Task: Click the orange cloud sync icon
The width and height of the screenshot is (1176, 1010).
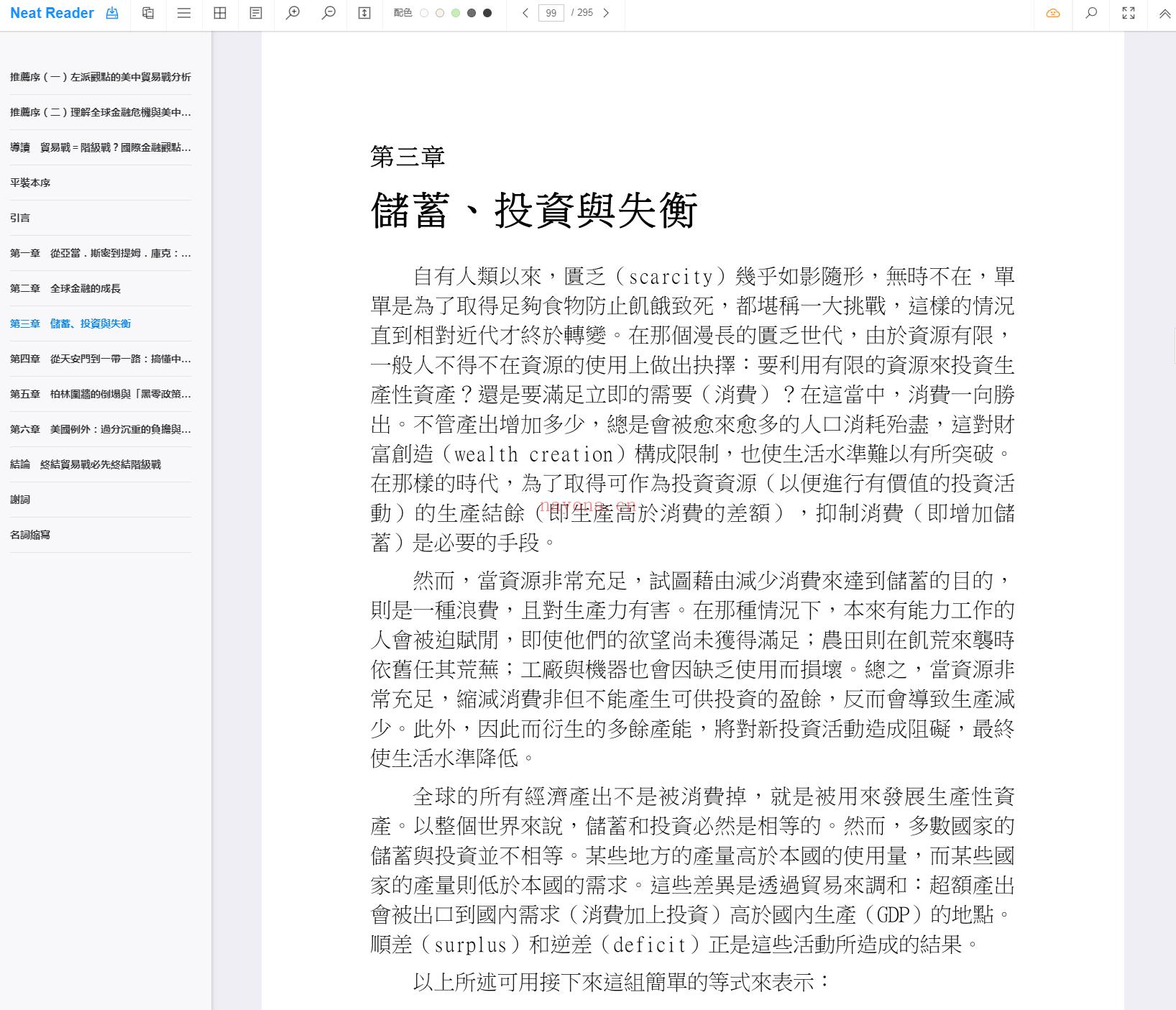Action: coord(1053,13)
